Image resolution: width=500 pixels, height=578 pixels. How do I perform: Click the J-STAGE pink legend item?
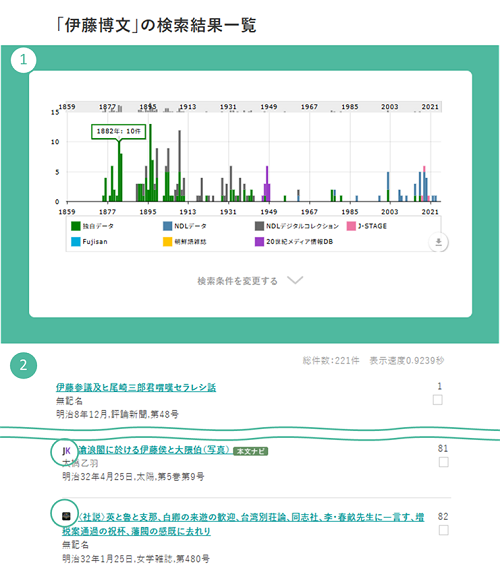click(x=367, y=226)
